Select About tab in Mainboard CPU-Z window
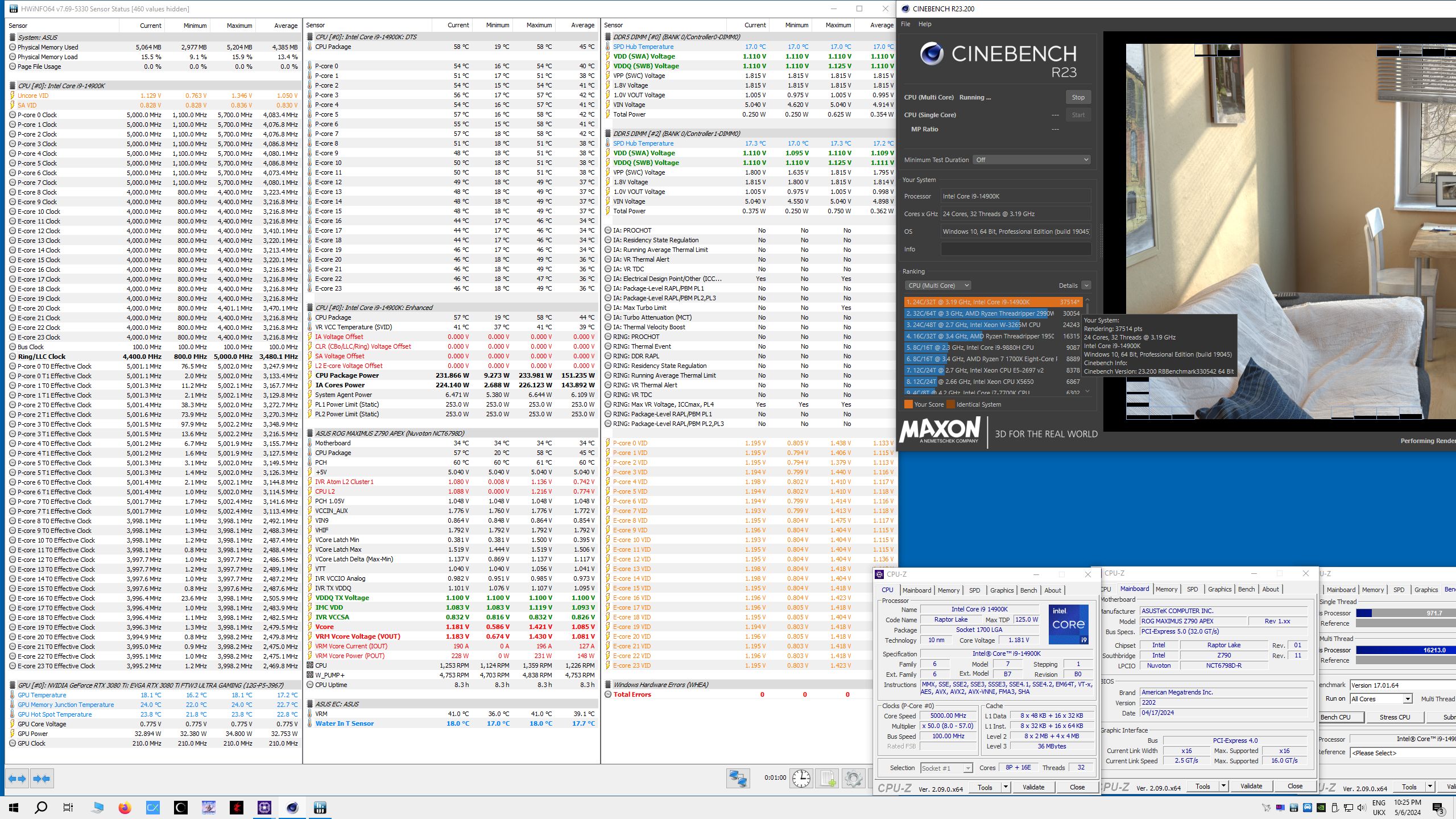The image size is (1456, 819). click(x=1271, y=589)
